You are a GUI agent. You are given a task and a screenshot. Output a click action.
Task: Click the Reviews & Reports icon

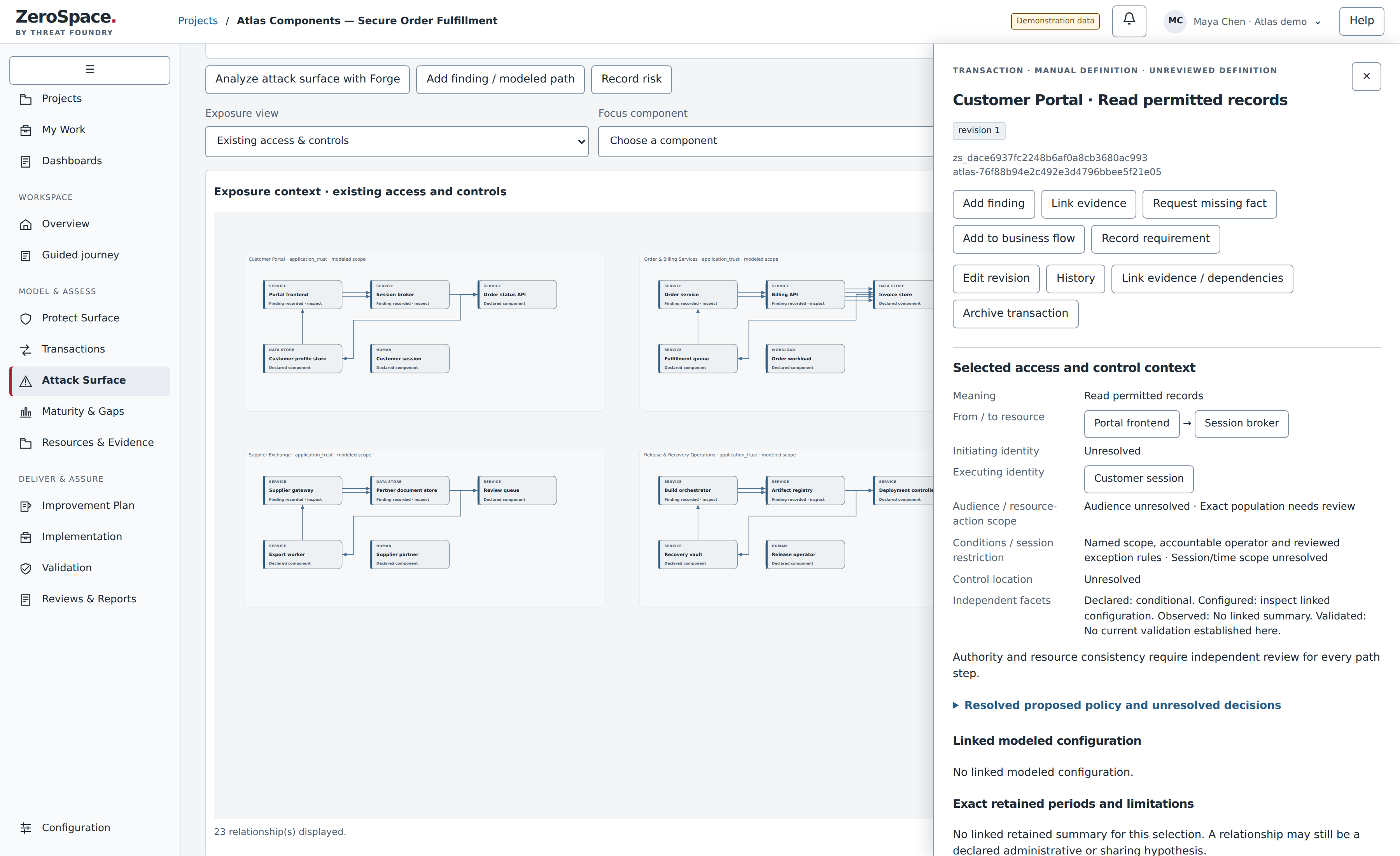pos(26,600)
